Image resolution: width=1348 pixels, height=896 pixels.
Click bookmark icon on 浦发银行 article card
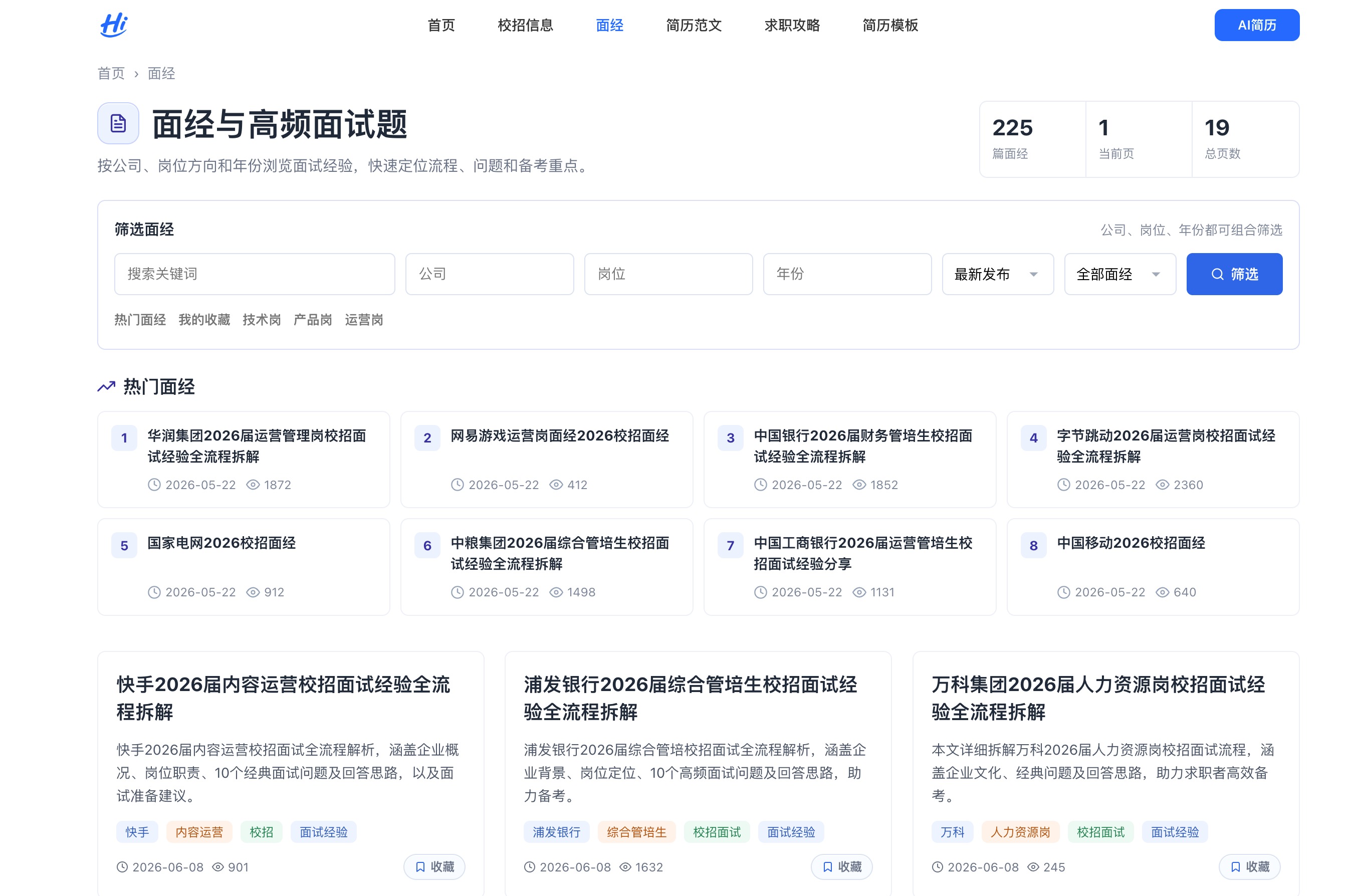(x=827, y=867)
